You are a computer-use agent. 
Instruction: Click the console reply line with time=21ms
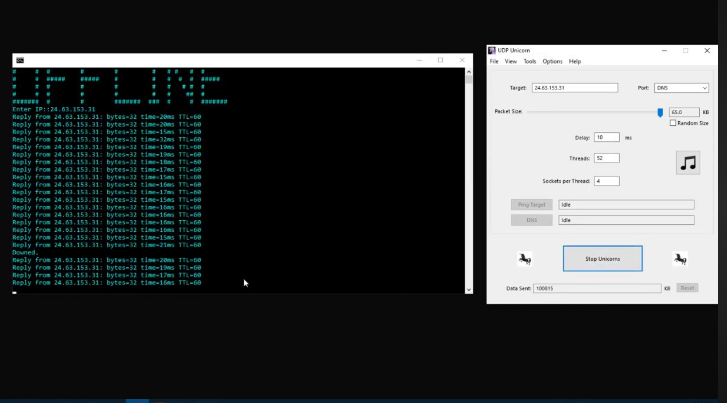coord(107,245)
